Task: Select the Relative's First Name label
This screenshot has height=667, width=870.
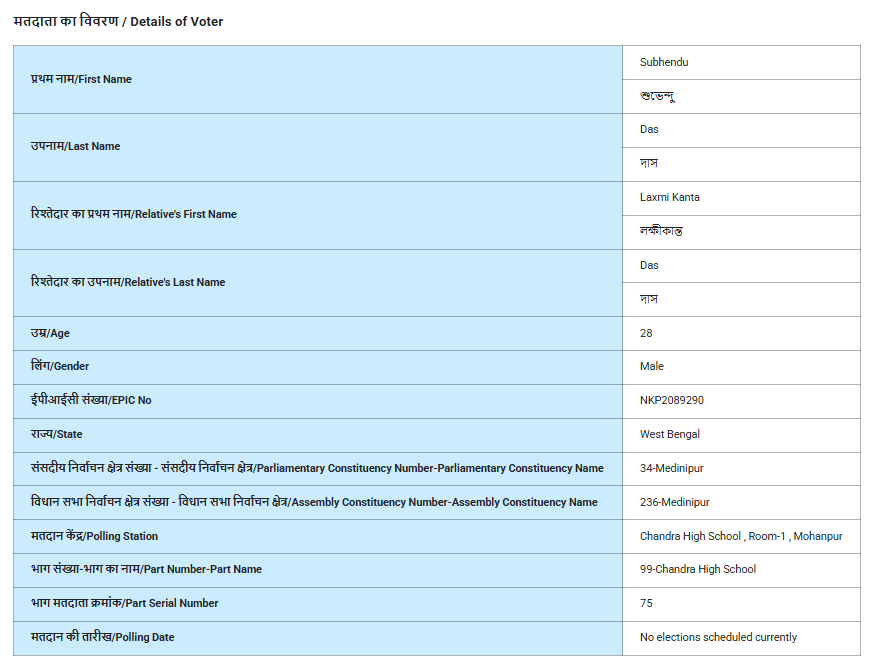Action: click(x=133, y=214)
